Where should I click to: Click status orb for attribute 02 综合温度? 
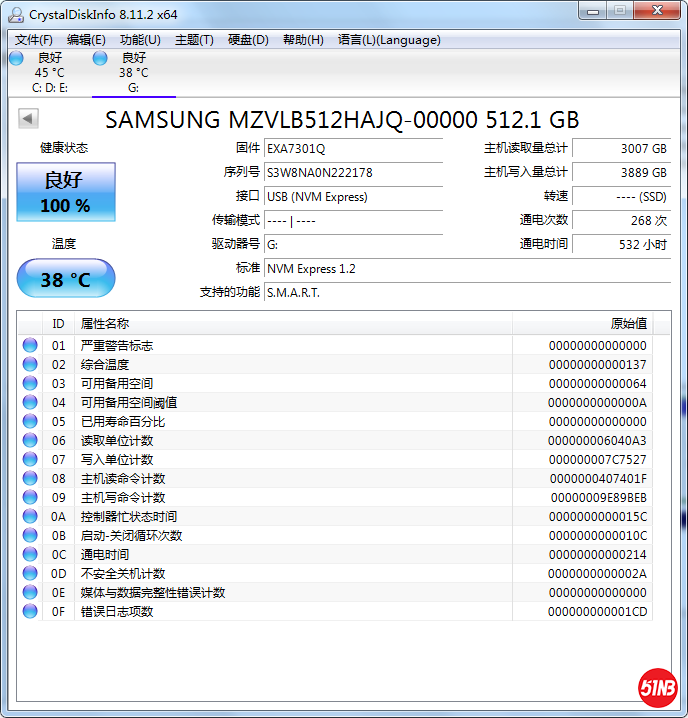point(30,364)
